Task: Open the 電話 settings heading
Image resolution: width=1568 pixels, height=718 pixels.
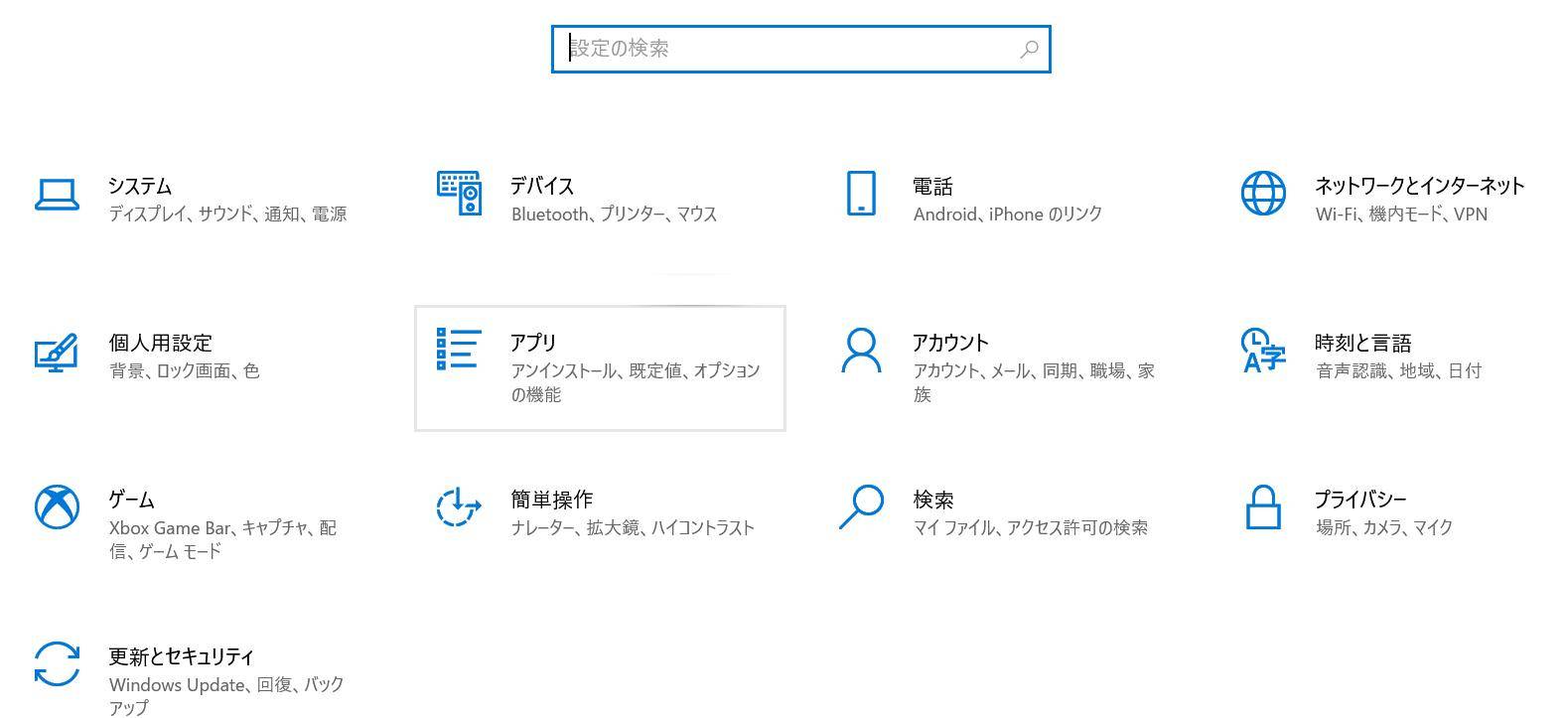Action: point(932,186)
